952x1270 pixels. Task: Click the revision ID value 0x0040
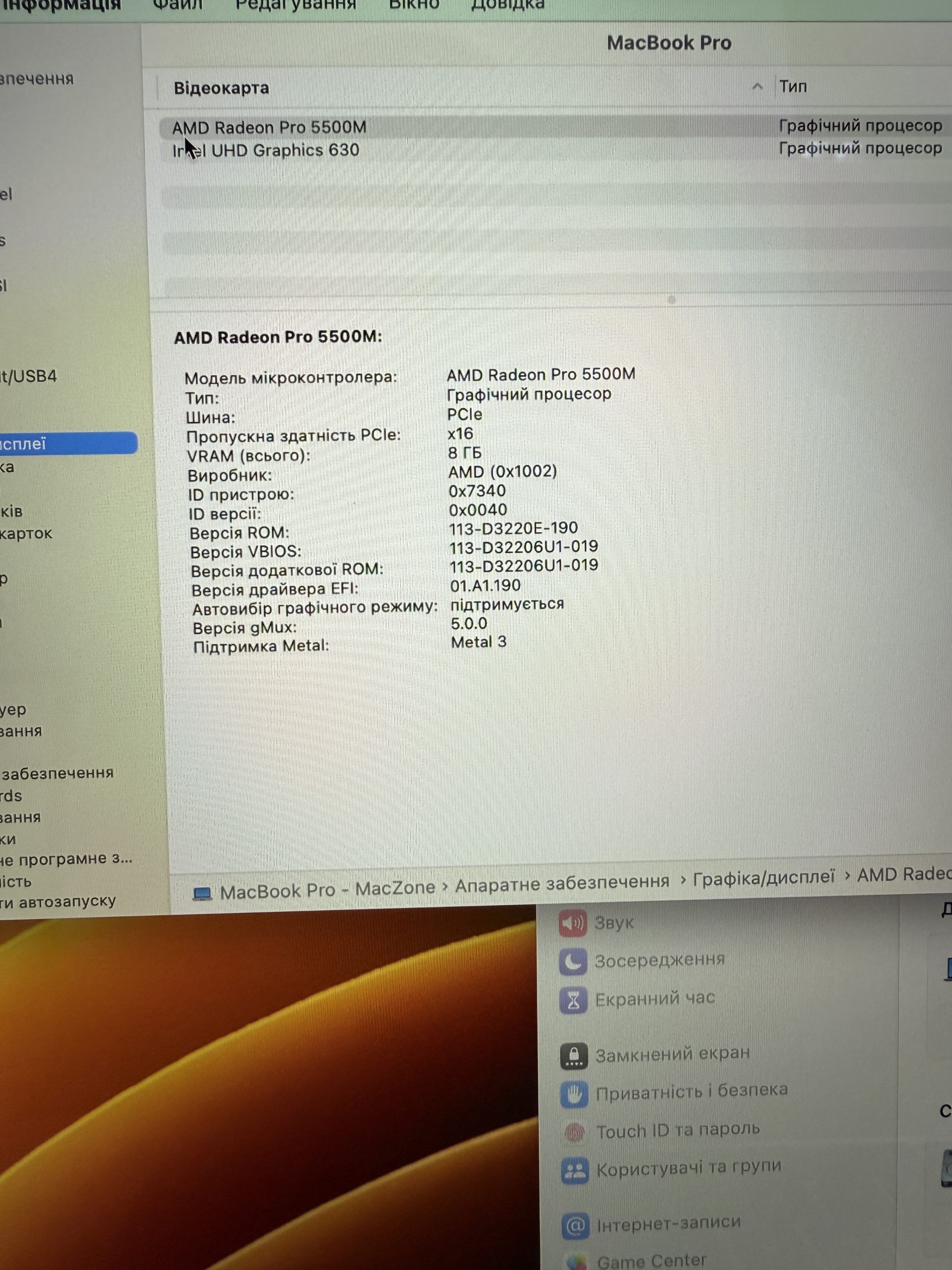pyautogui.click(x=478, y=510)
